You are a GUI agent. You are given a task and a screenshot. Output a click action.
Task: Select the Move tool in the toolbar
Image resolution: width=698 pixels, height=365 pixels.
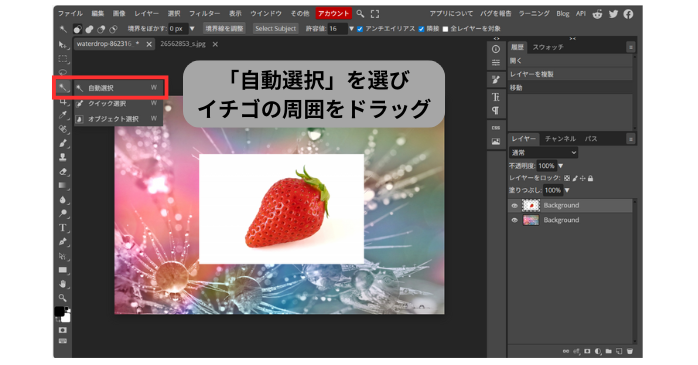point(63,45)
